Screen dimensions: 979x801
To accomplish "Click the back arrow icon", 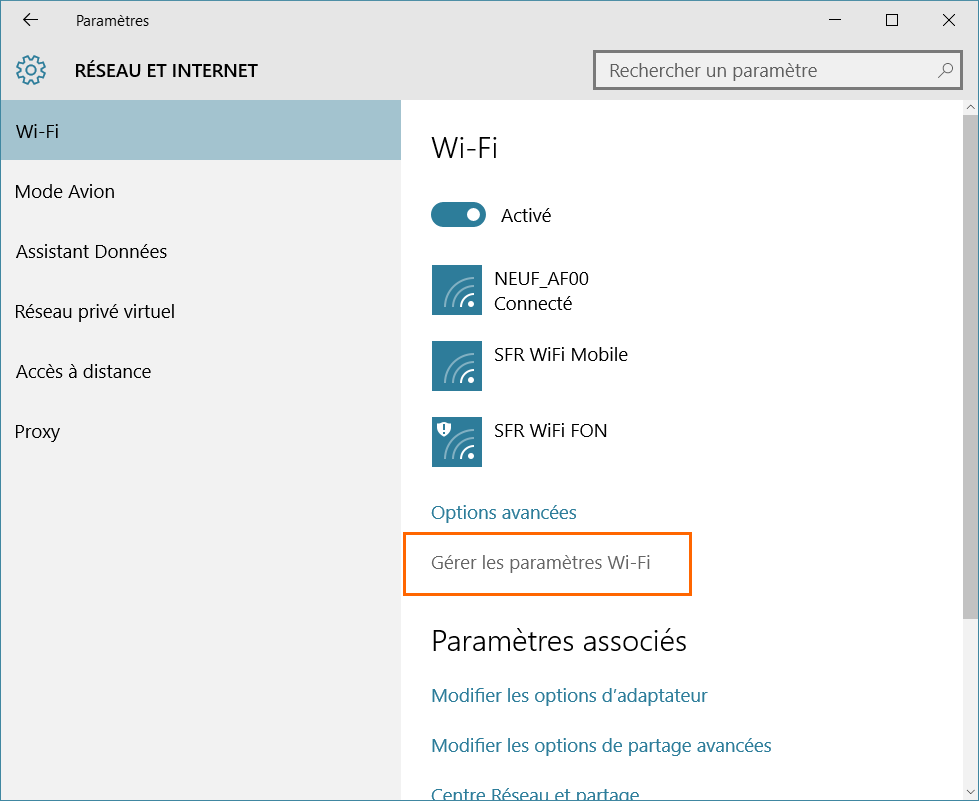I will [30, 20].
